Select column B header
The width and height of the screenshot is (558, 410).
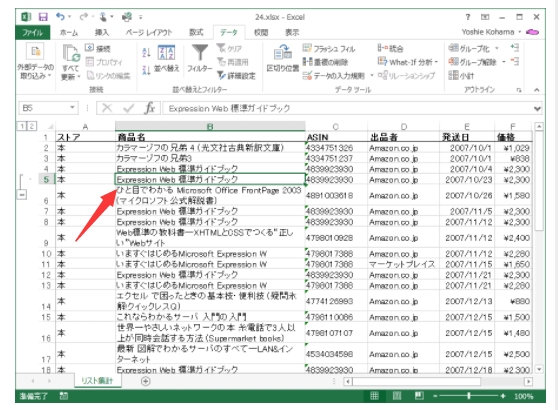coord(210,126)
